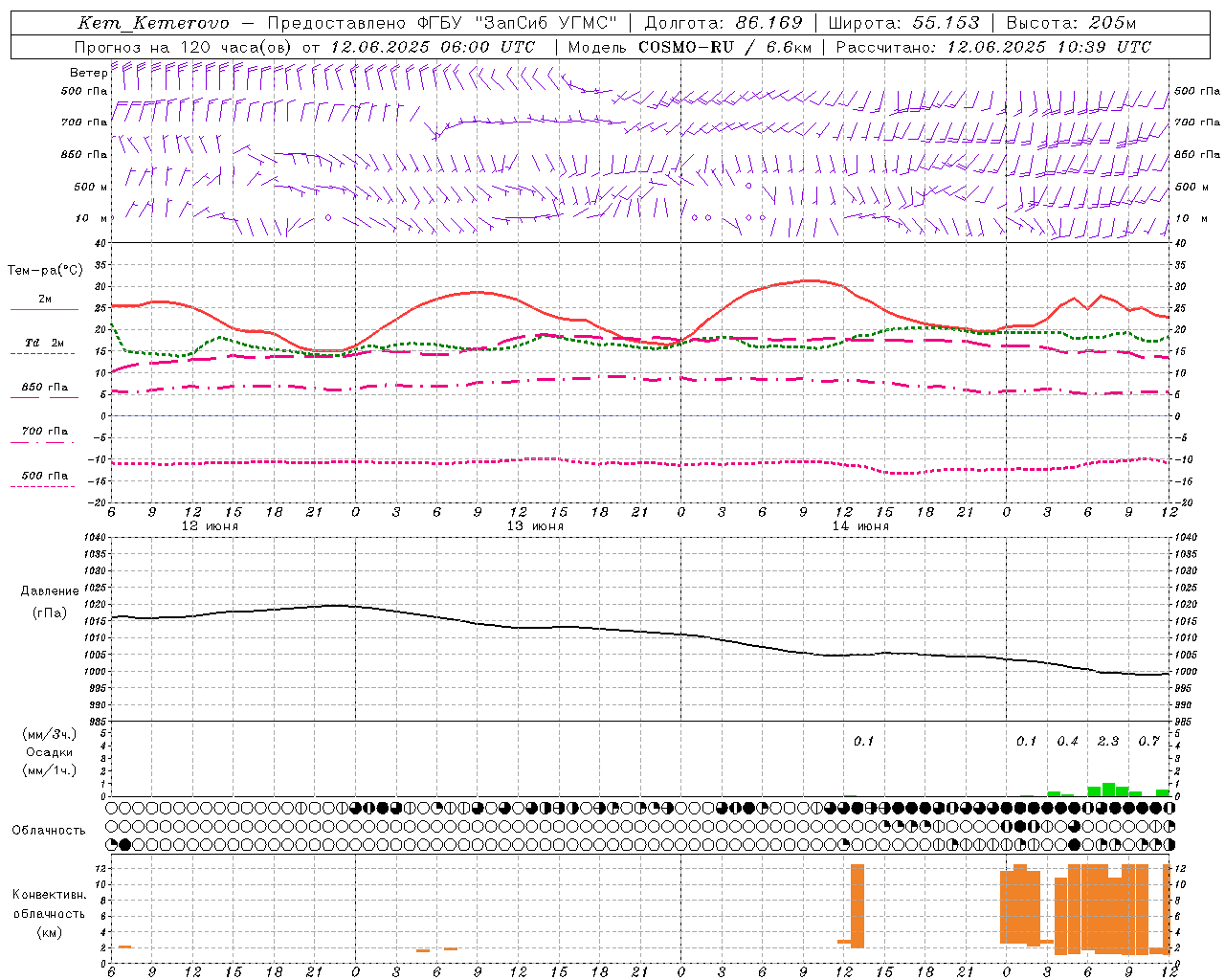Select the text Предоставлено ФГБУ "ЗапСиб УГМС"
Viewport: 1225px width, 980px height.
point(442,23)
